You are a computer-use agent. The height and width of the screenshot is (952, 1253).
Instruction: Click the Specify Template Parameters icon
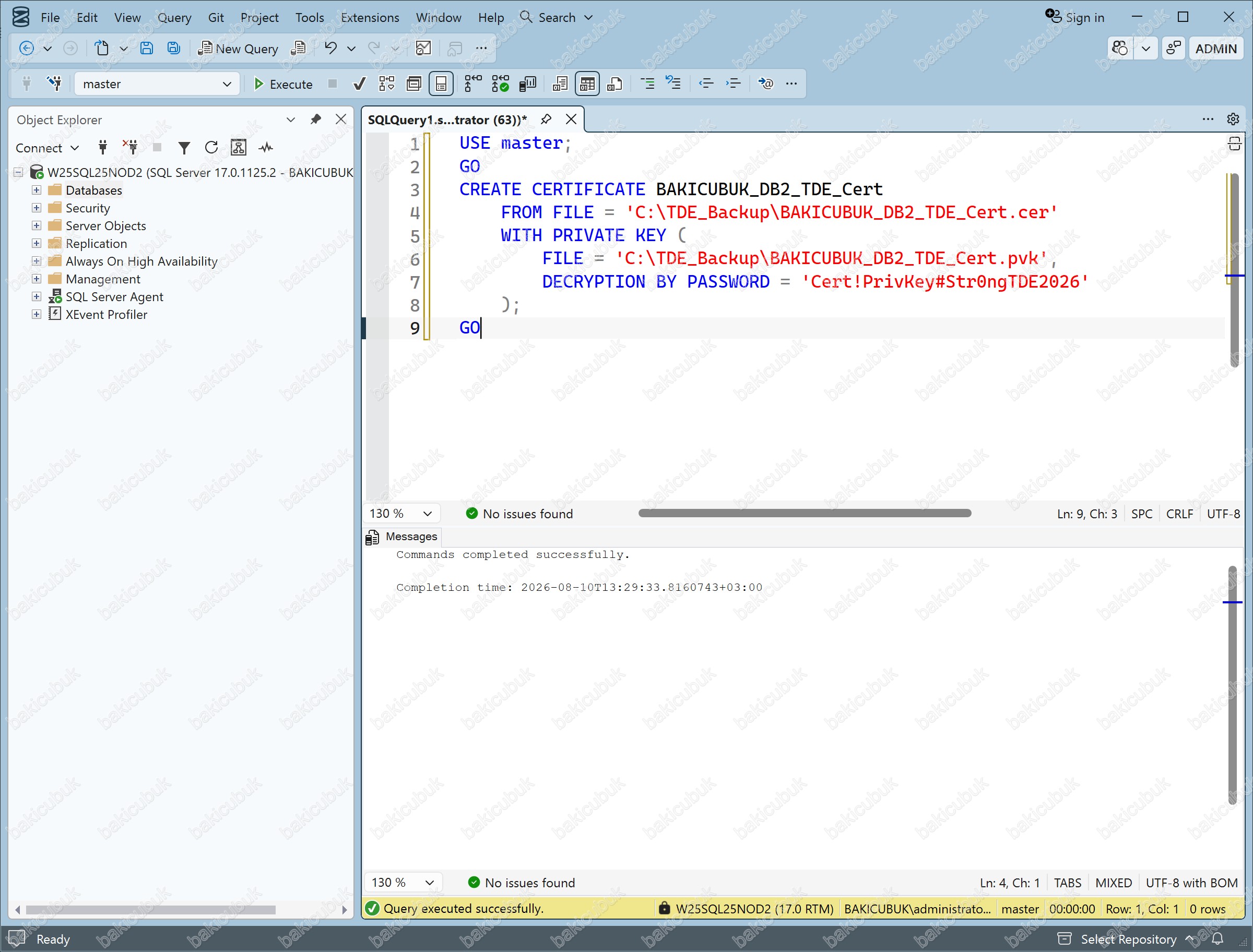[765, 84]
